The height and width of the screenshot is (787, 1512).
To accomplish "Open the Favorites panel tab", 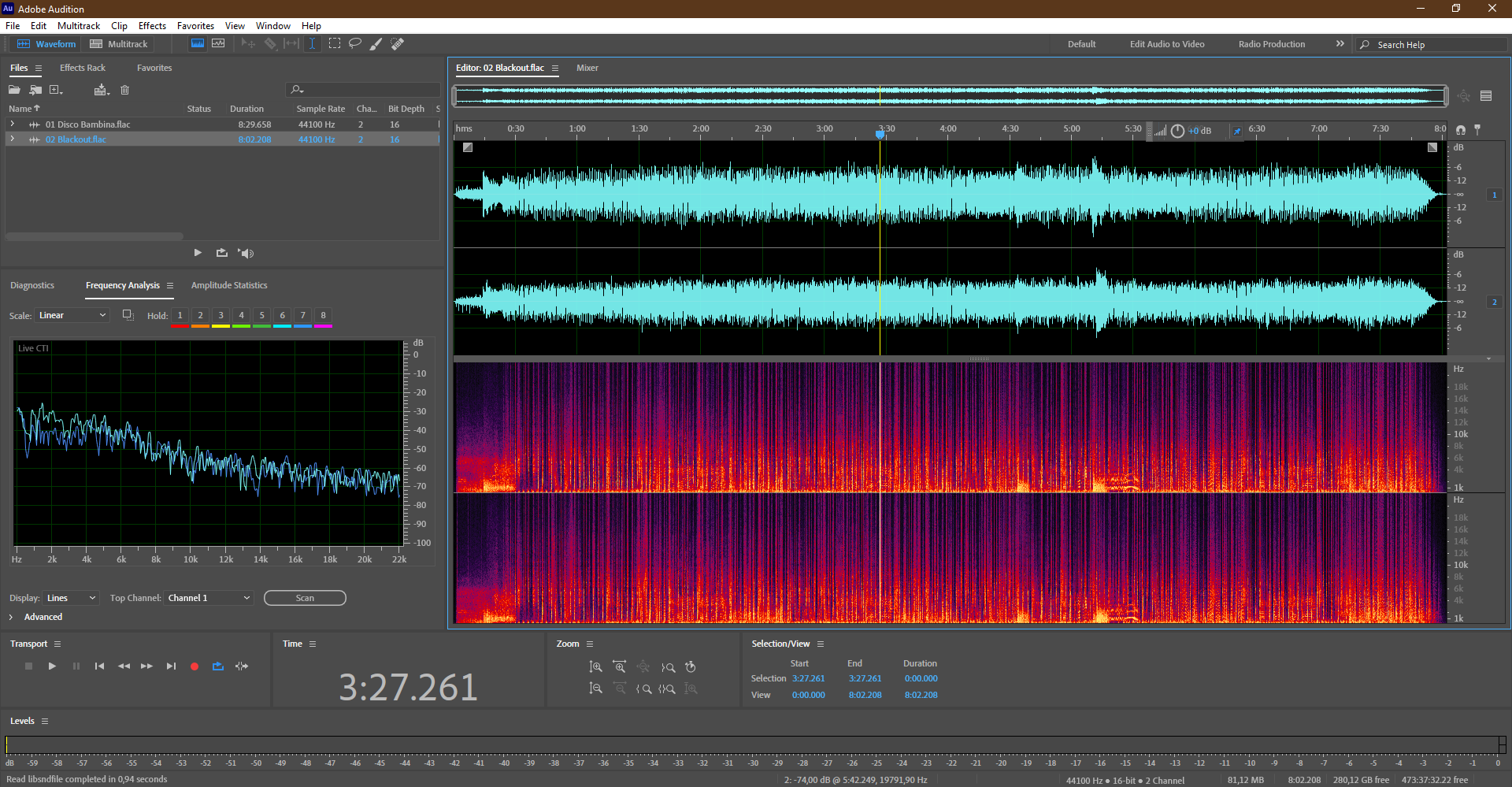I will point(154,68).
